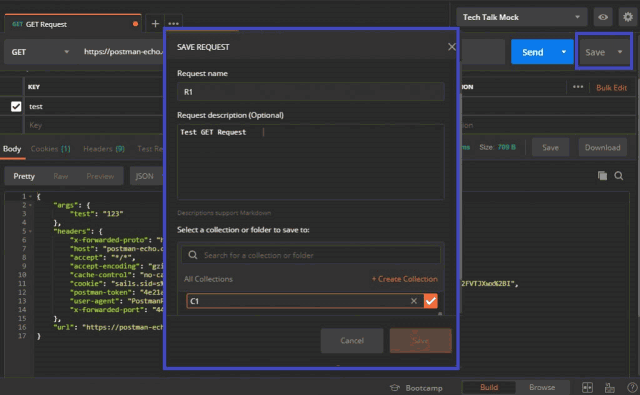
Task: Clear the C1 collection name with X
Action: (x=414, y=301)
